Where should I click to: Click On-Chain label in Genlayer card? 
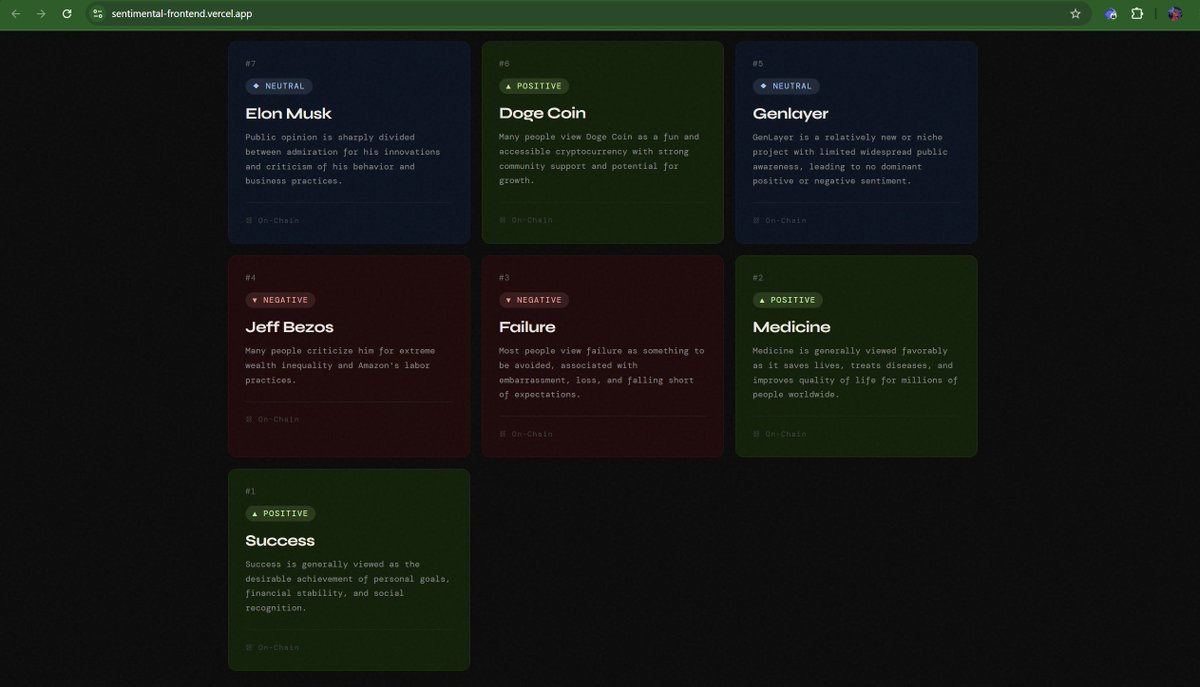click(x=779, y=220)
